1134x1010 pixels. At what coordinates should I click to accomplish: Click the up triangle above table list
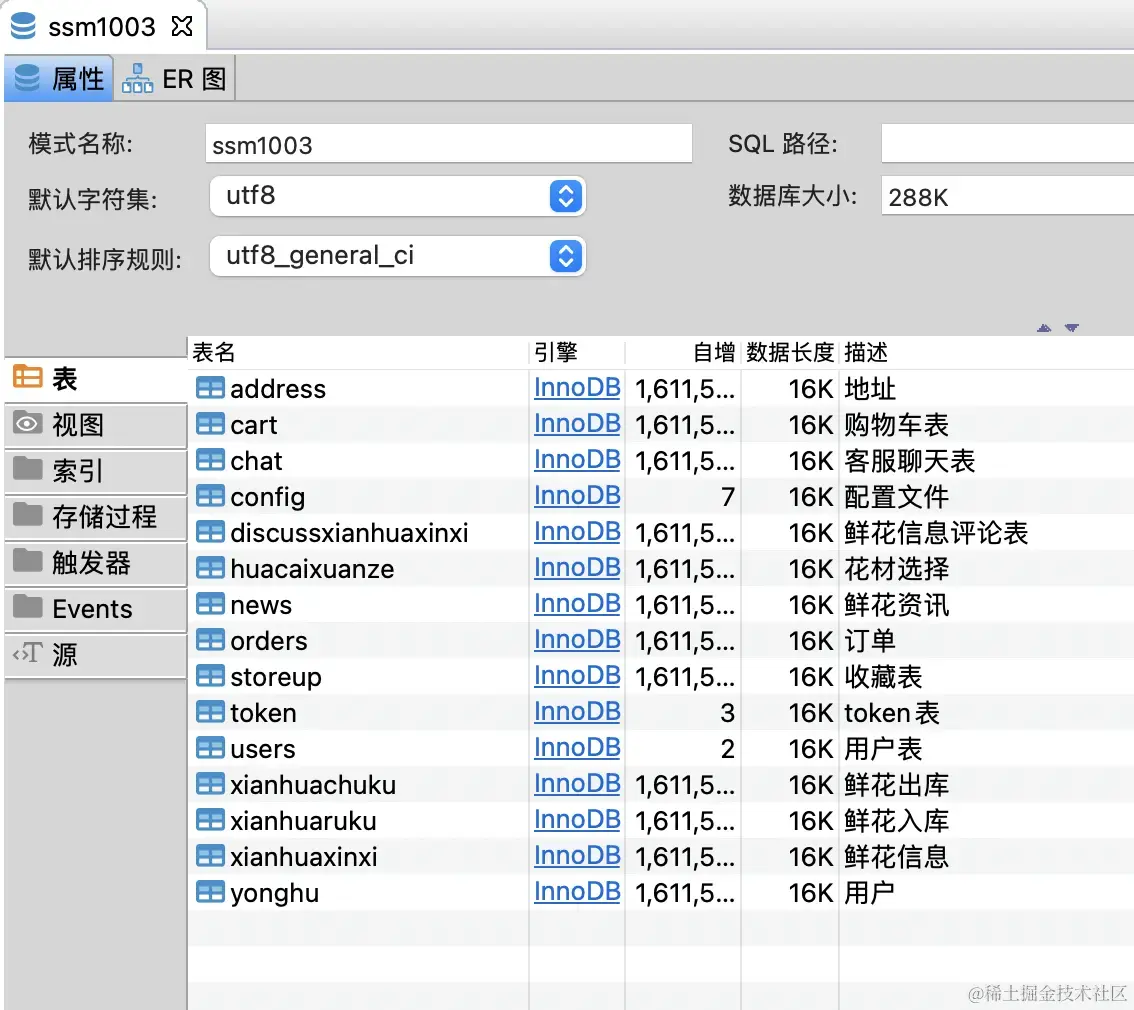(x=1044, y=328)
